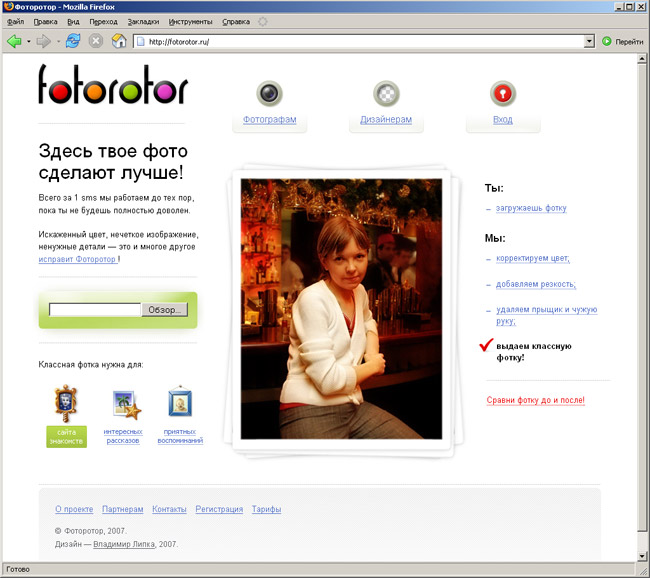This screenshot has width=650, height=578.
Task: Click the vertical scrollbar down arrow
Action: click(x=642, y=554)
